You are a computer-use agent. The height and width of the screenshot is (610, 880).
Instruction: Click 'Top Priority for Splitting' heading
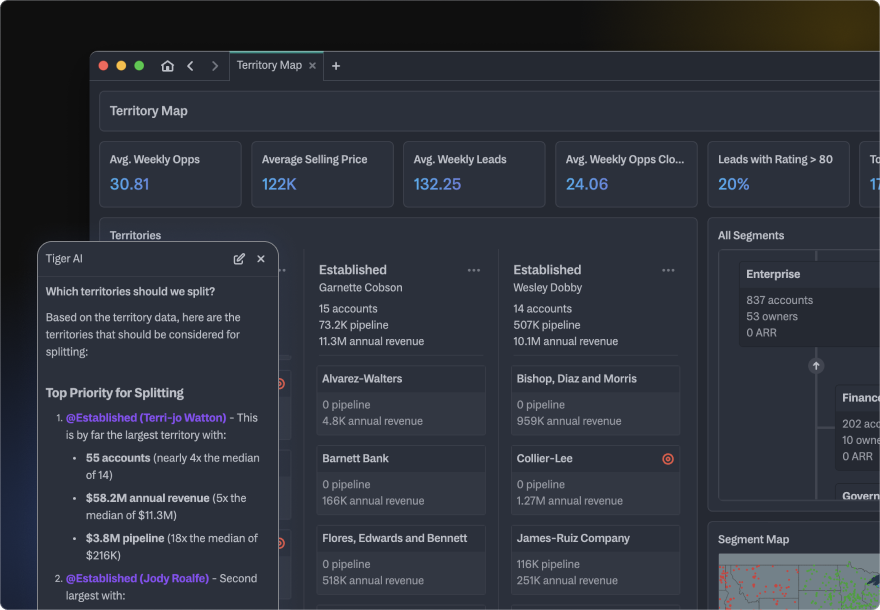click(114, 393)
